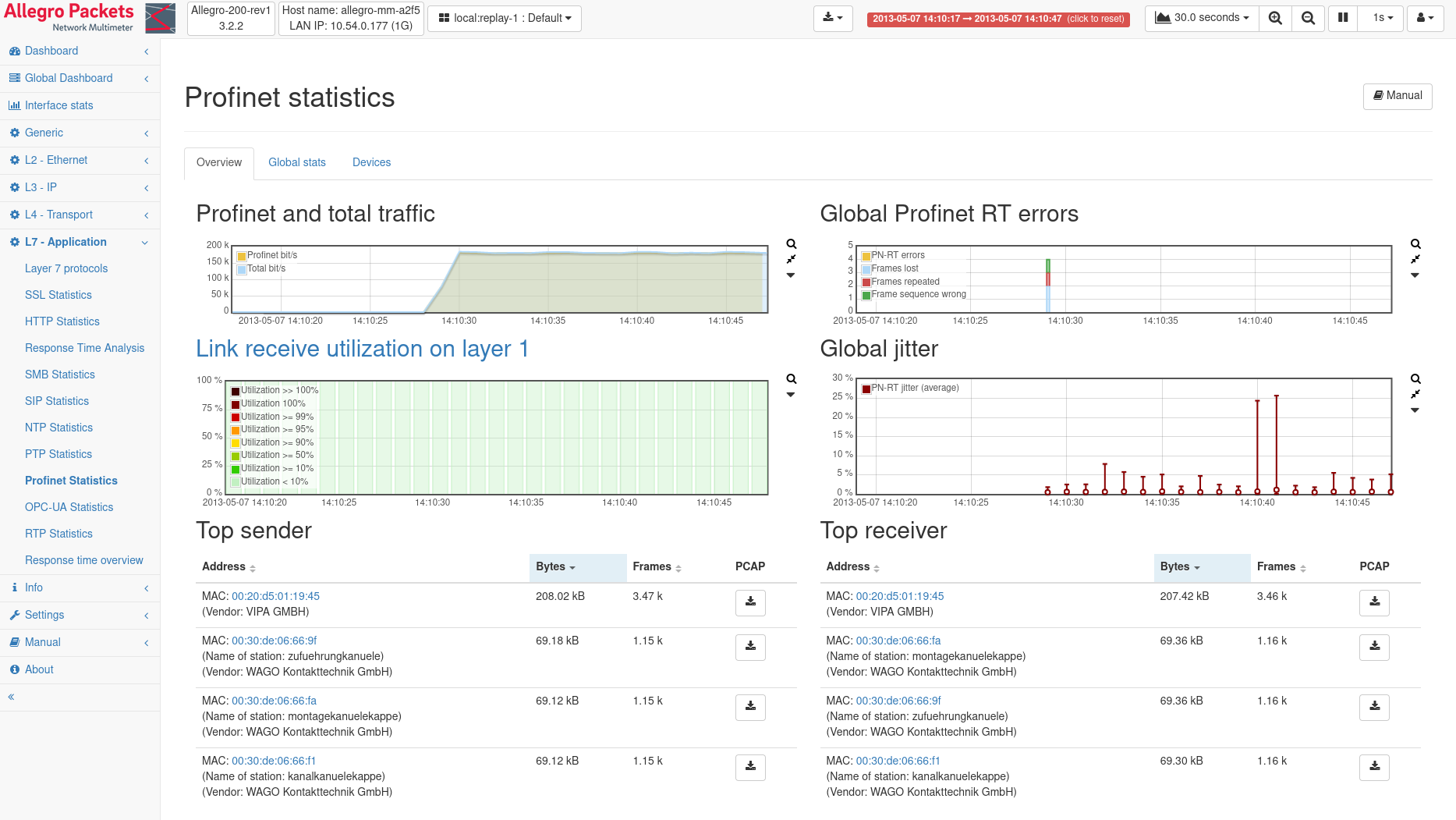1456x820 pixels.
Task: Click the zoom in magnifier in top toolbar
Action: click(x=1275, y=18)
